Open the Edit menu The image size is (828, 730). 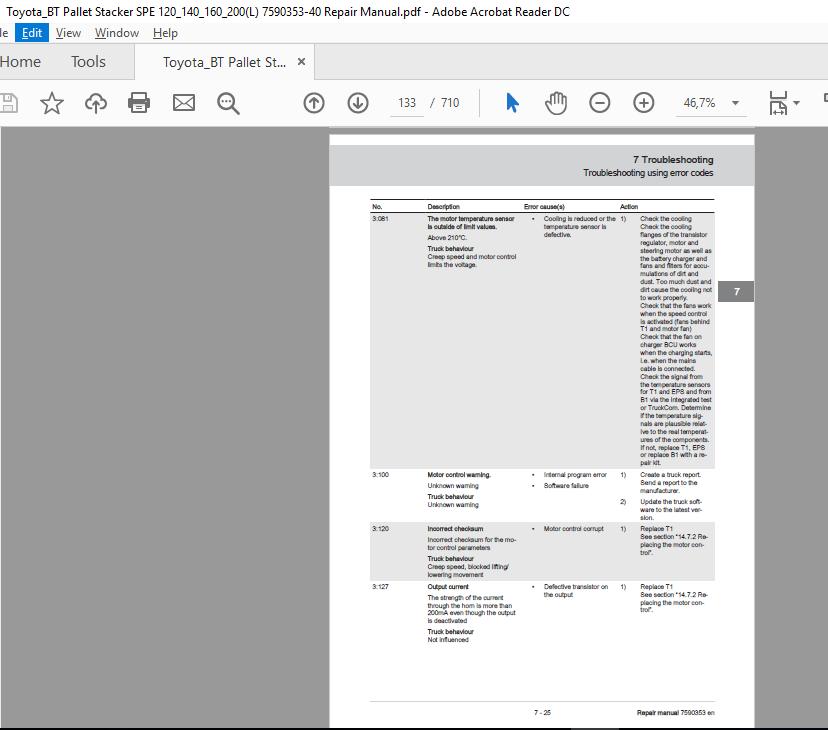point(32,33)
